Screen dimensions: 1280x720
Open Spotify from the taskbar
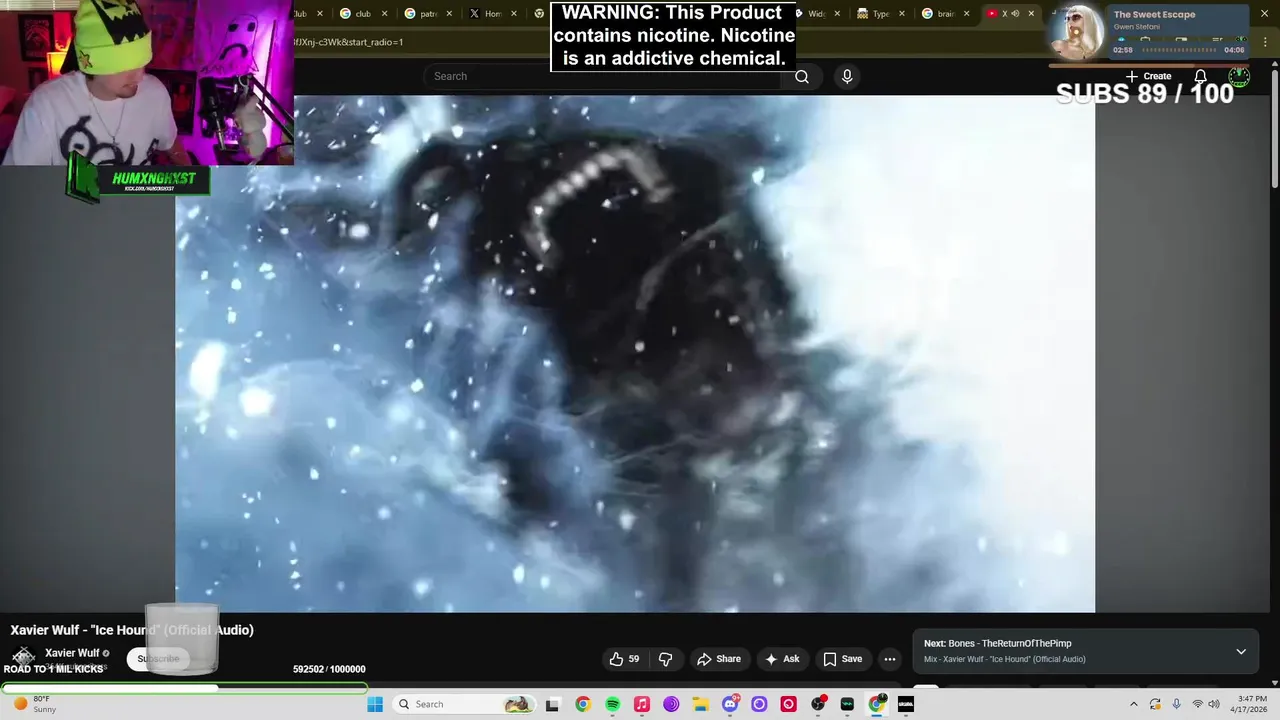[x=612, y=704]
